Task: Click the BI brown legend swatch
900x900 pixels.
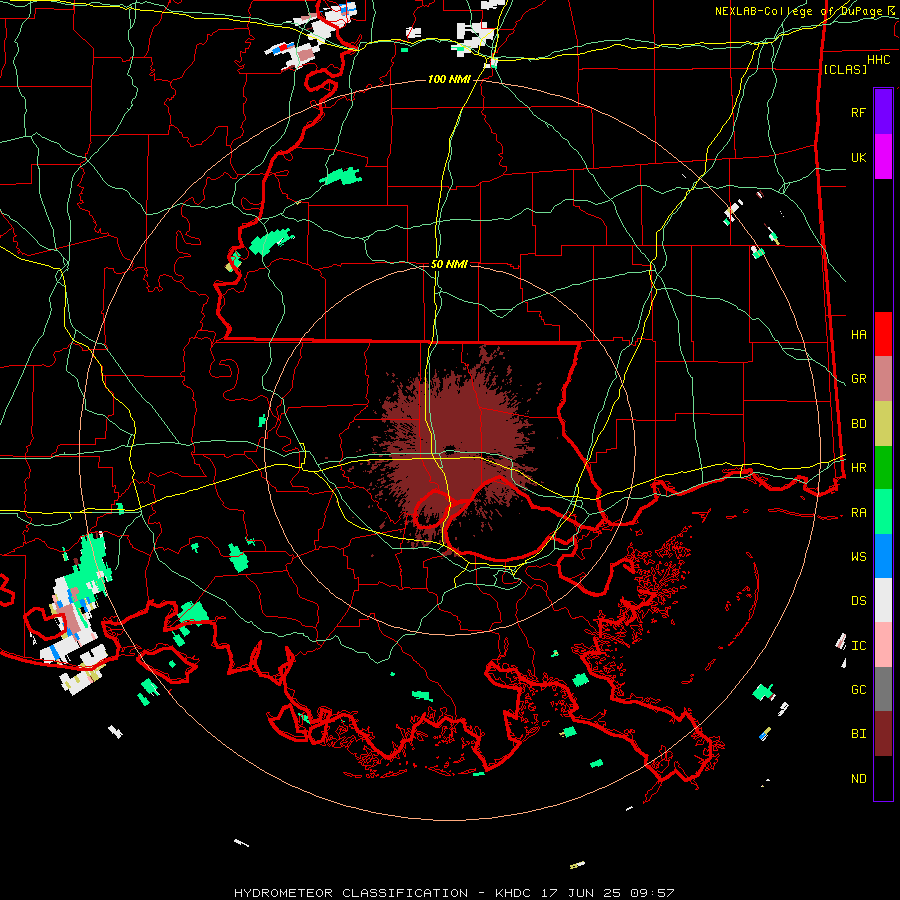Action: 883,734
